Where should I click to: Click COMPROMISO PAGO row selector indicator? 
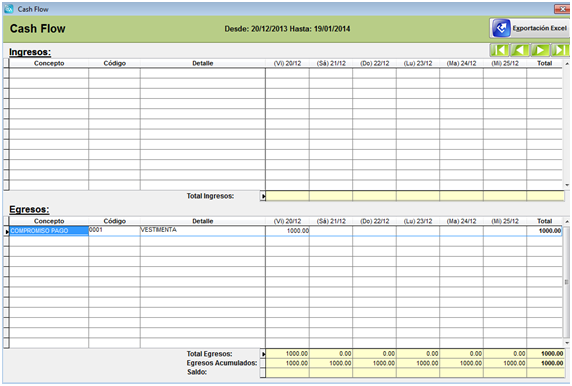click(x=6, y=231)
